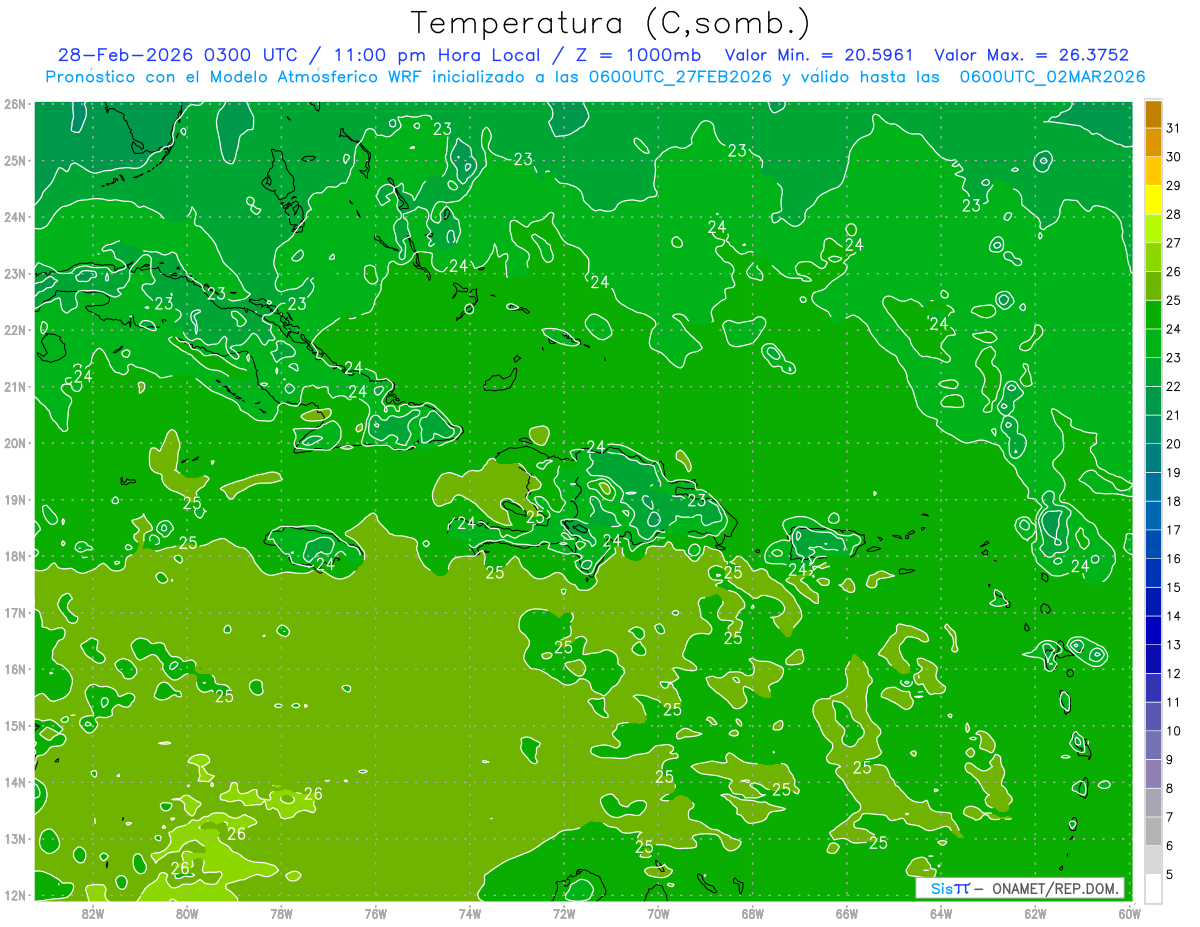The image size is (1200, 927).
Task: Click the longitude label "72W"
Action: click(x=564, y=913)
